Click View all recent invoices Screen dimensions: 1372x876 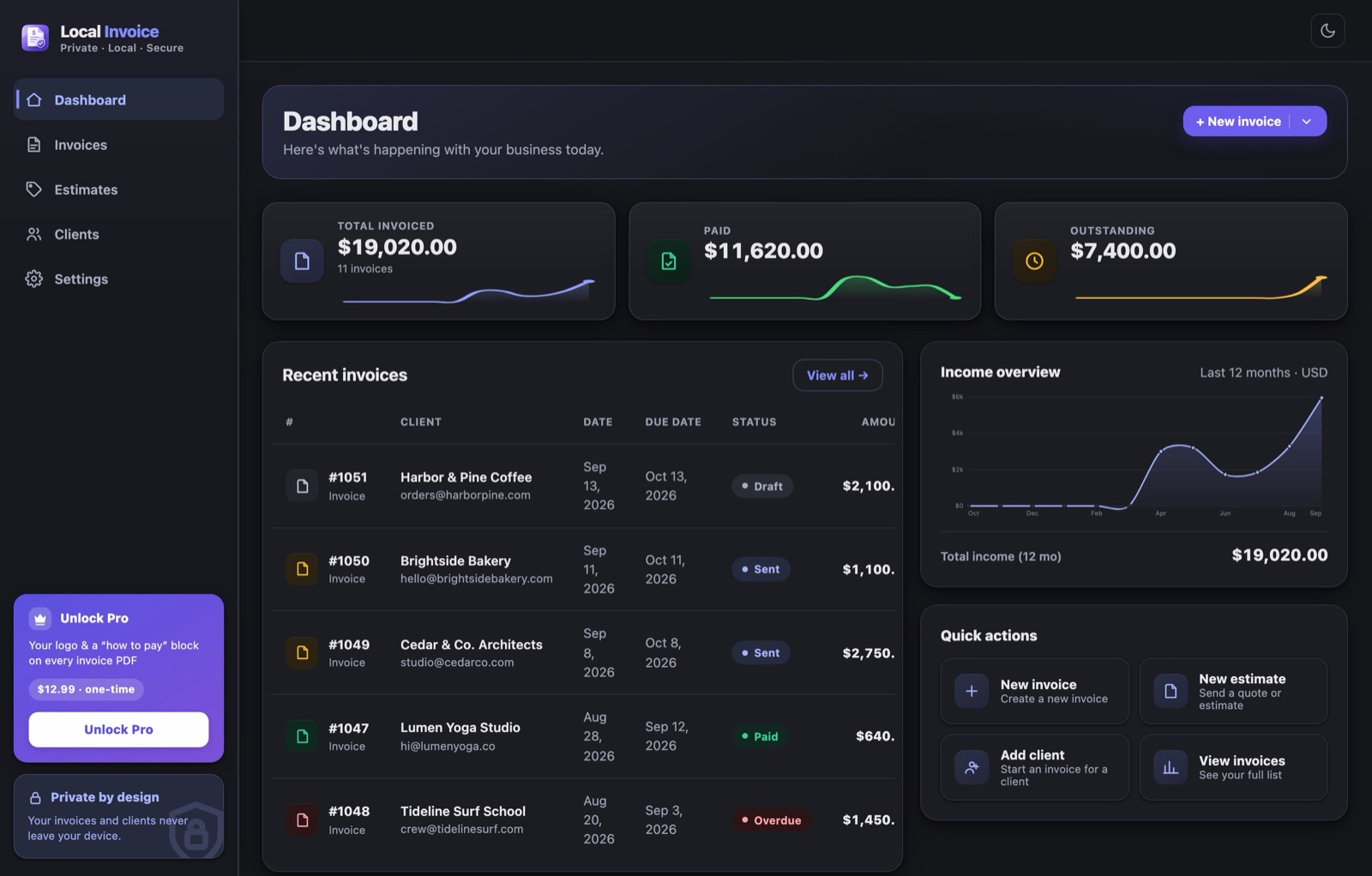click(x=838, y=375)
